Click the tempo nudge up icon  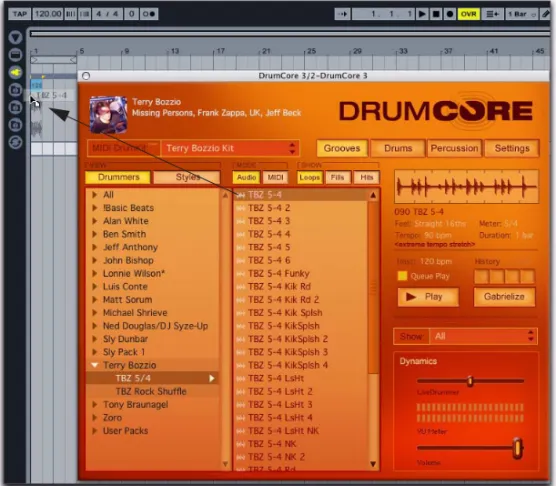[84, 14]
